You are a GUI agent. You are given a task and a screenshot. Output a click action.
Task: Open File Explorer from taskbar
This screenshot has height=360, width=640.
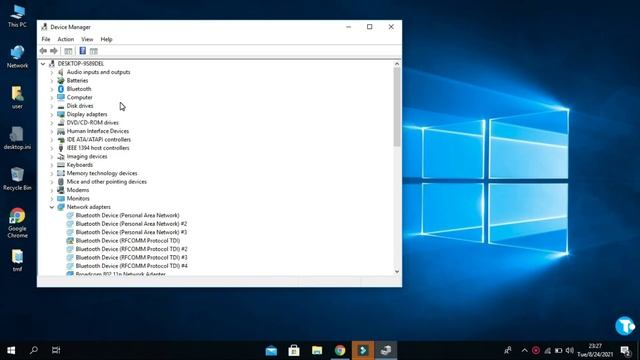(x=317, y=350)
